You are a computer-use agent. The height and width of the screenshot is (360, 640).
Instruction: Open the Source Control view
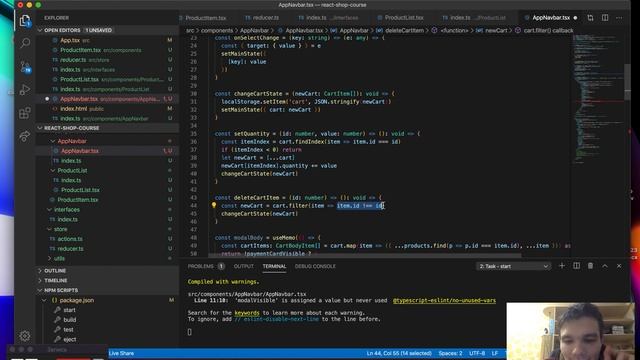(x=25, y=66)
